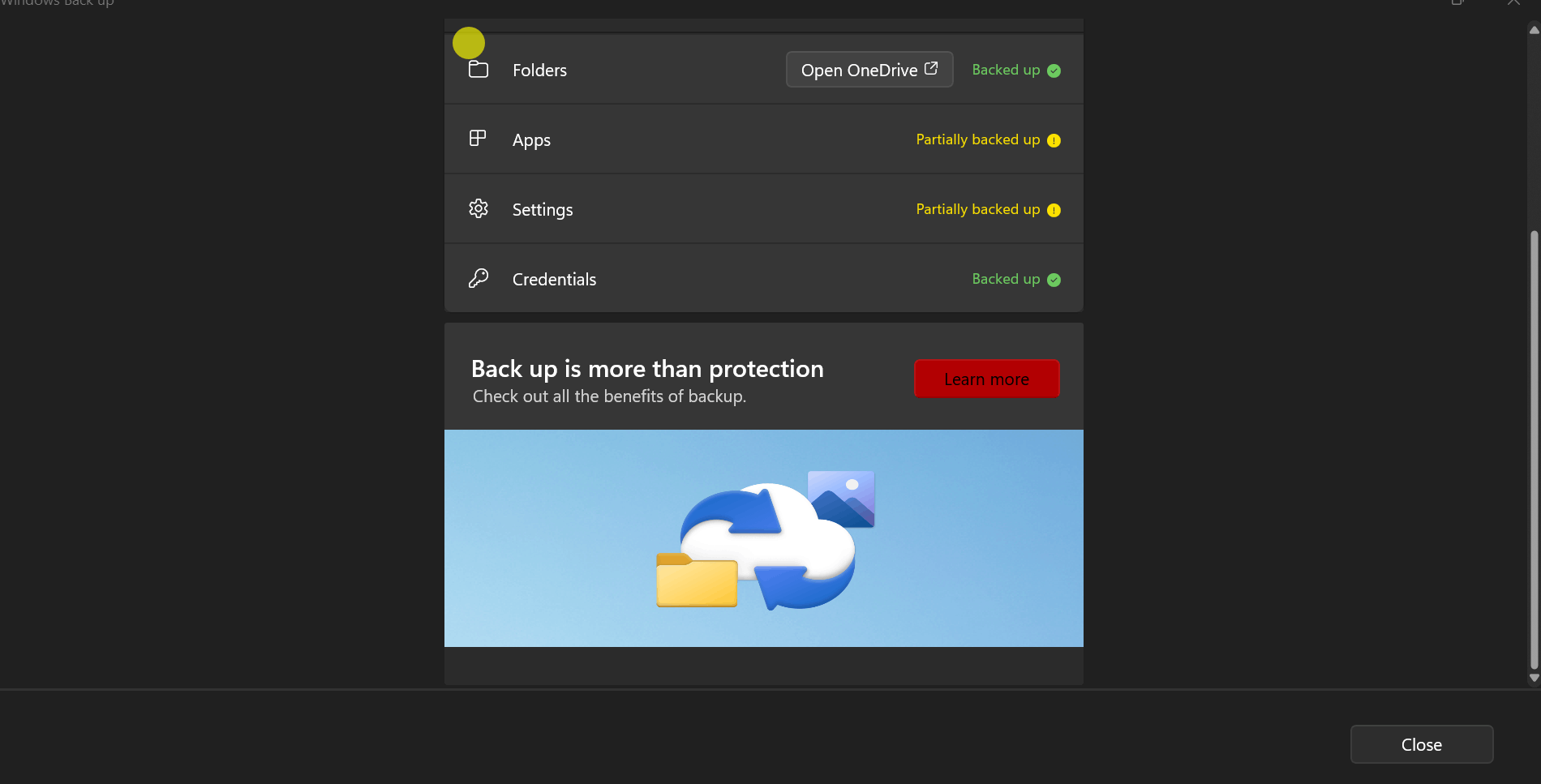Select the Apps icon
Image resolution: width=1541 pixels, height=784 pixels.
[478, 139]
